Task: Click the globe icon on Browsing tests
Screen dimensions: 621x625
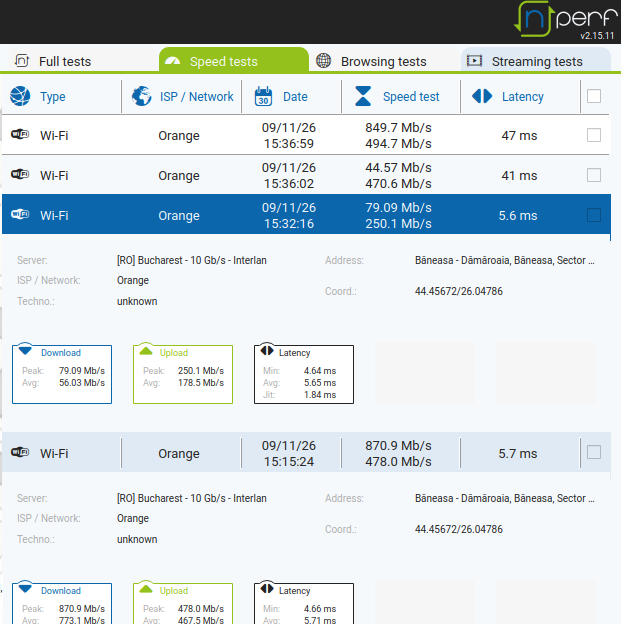Action: [x=323, y=61]
